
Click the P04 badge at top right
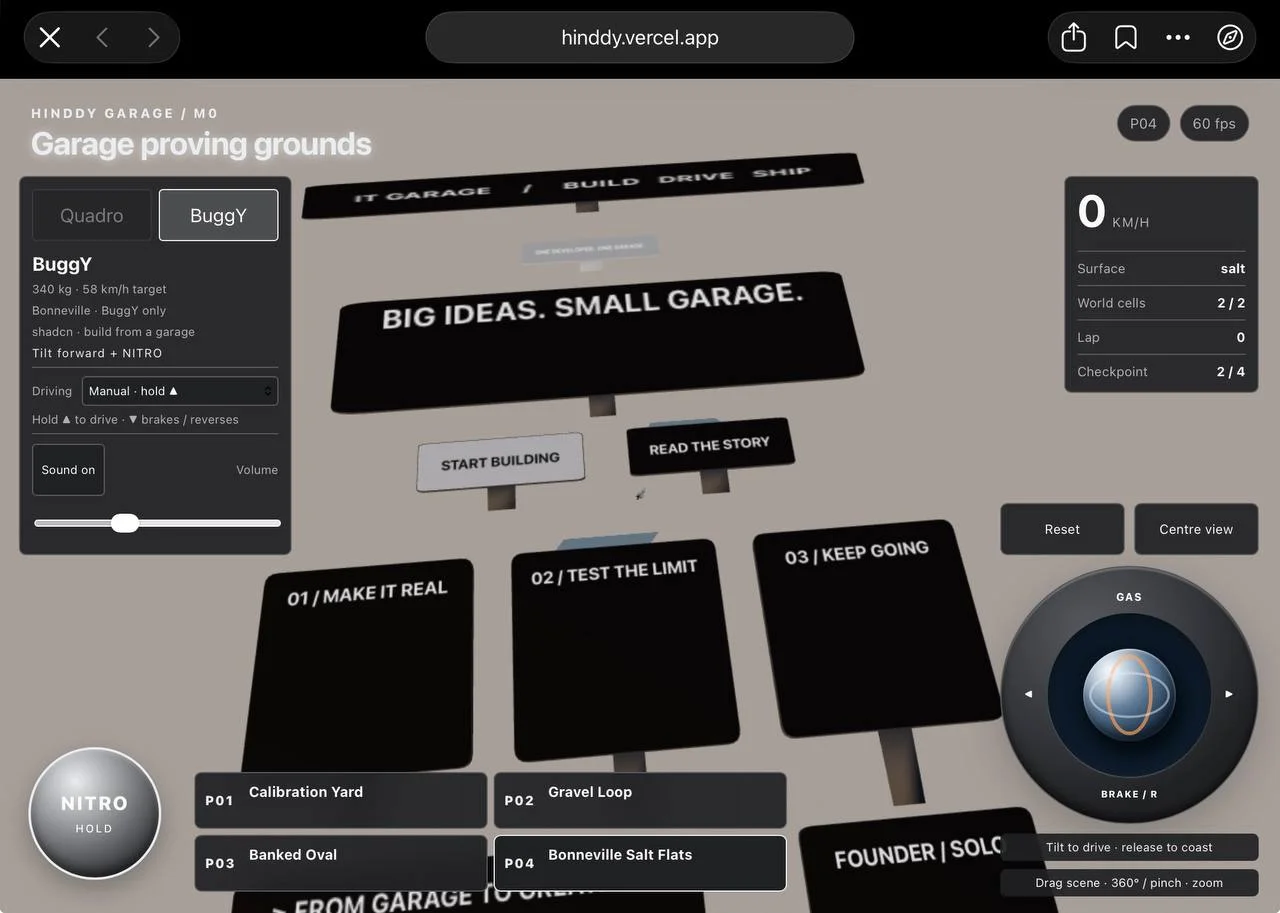click(x=1143, y=124)
